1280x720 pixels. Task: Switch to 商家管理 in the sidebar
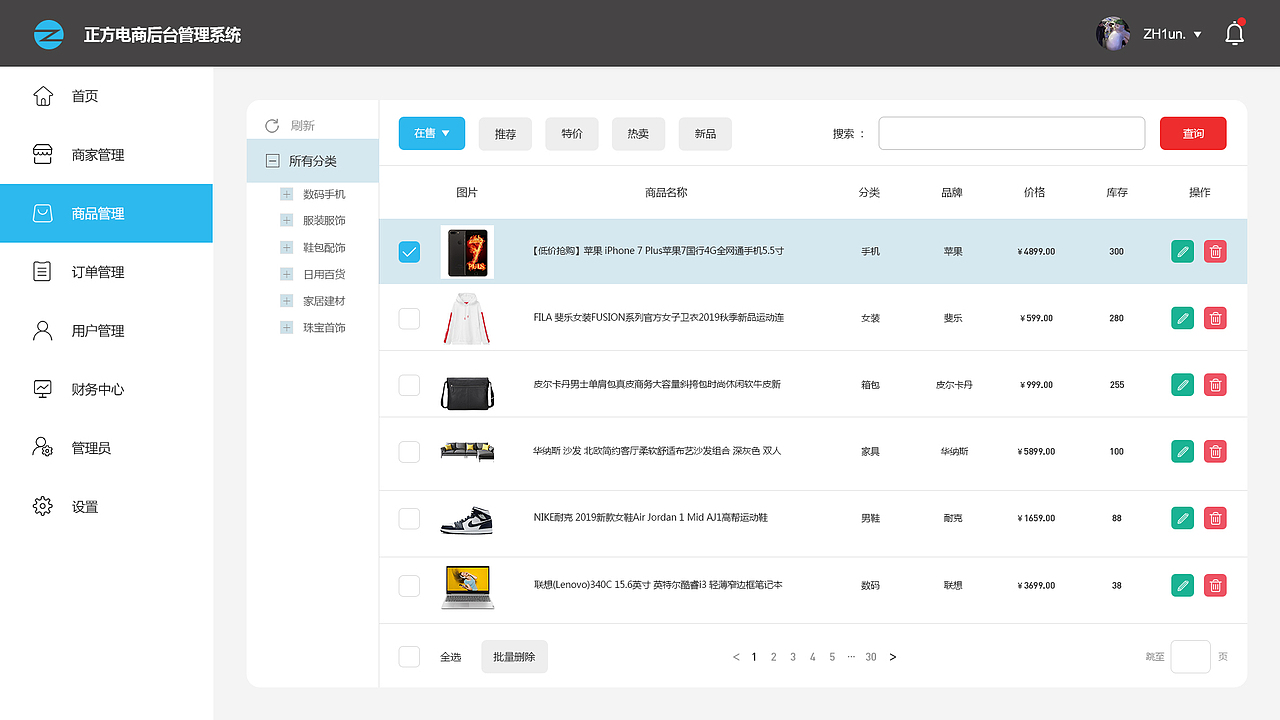click(42, 154)
